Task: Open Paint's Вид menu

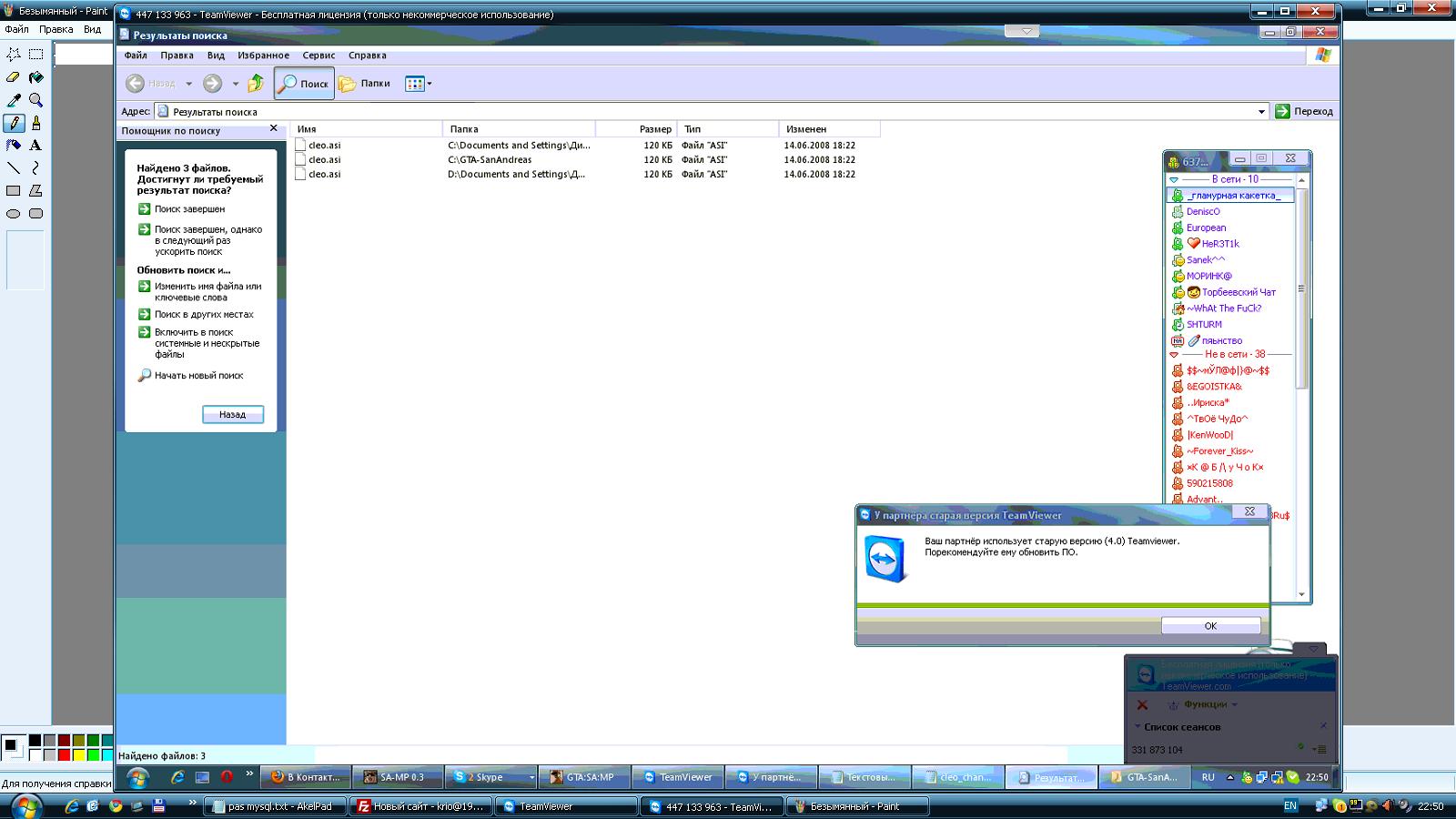Action: [x=92, y=29]
